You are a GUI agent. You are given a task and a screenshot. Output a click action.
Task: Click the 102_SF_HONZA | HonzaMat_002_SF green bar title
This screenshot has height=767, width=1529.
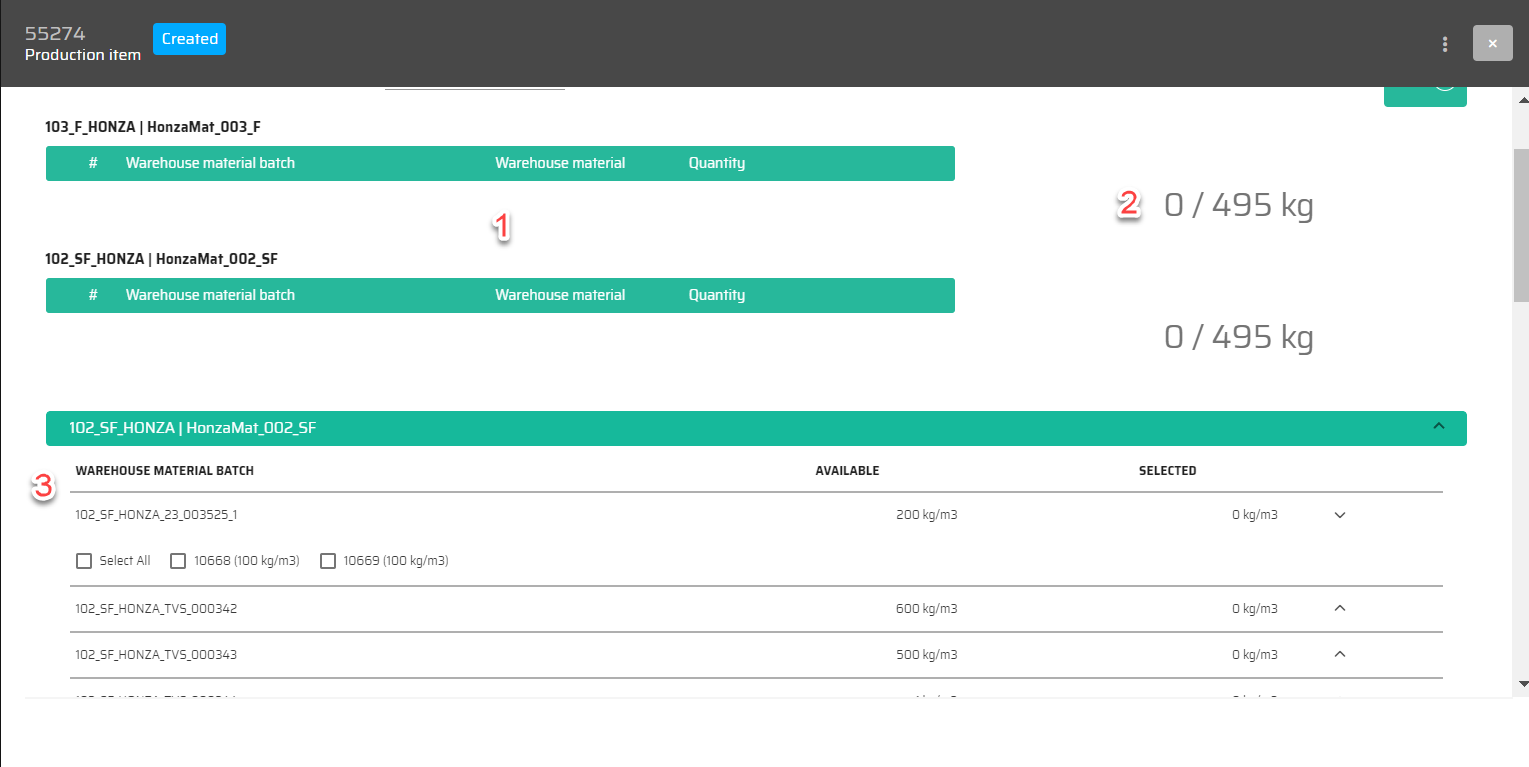(192, 428)
